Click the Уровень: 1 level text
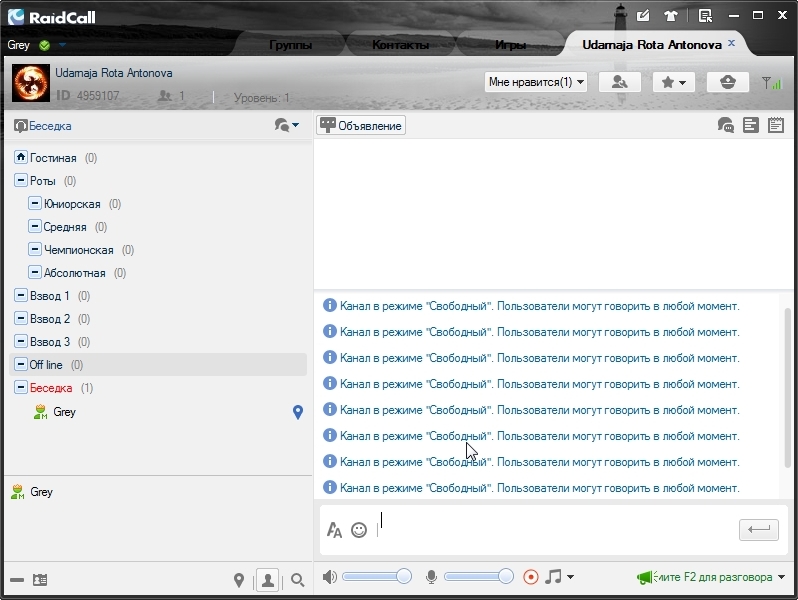Image resolution: width=798 pixels, height=600 pixels. (262, 97)
